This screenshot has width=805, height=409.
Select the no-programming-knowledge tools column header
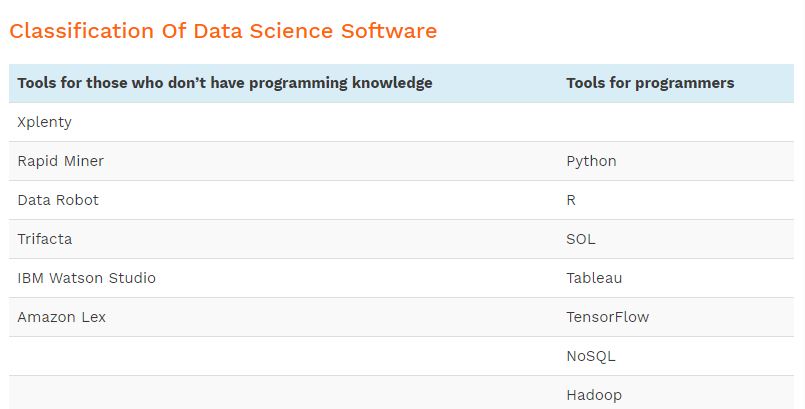(x=225, y=83)
